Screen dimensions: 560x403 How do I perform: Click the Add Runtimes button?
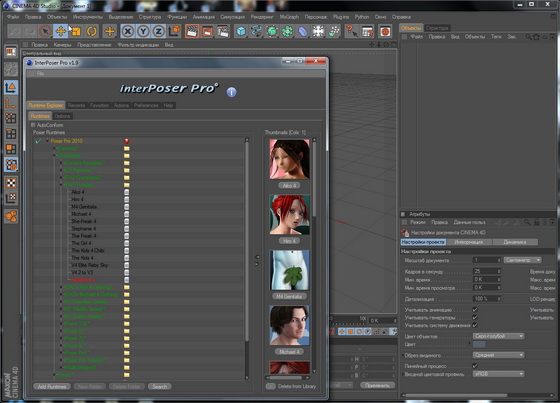pyautogui.click(x=52, y=387)
